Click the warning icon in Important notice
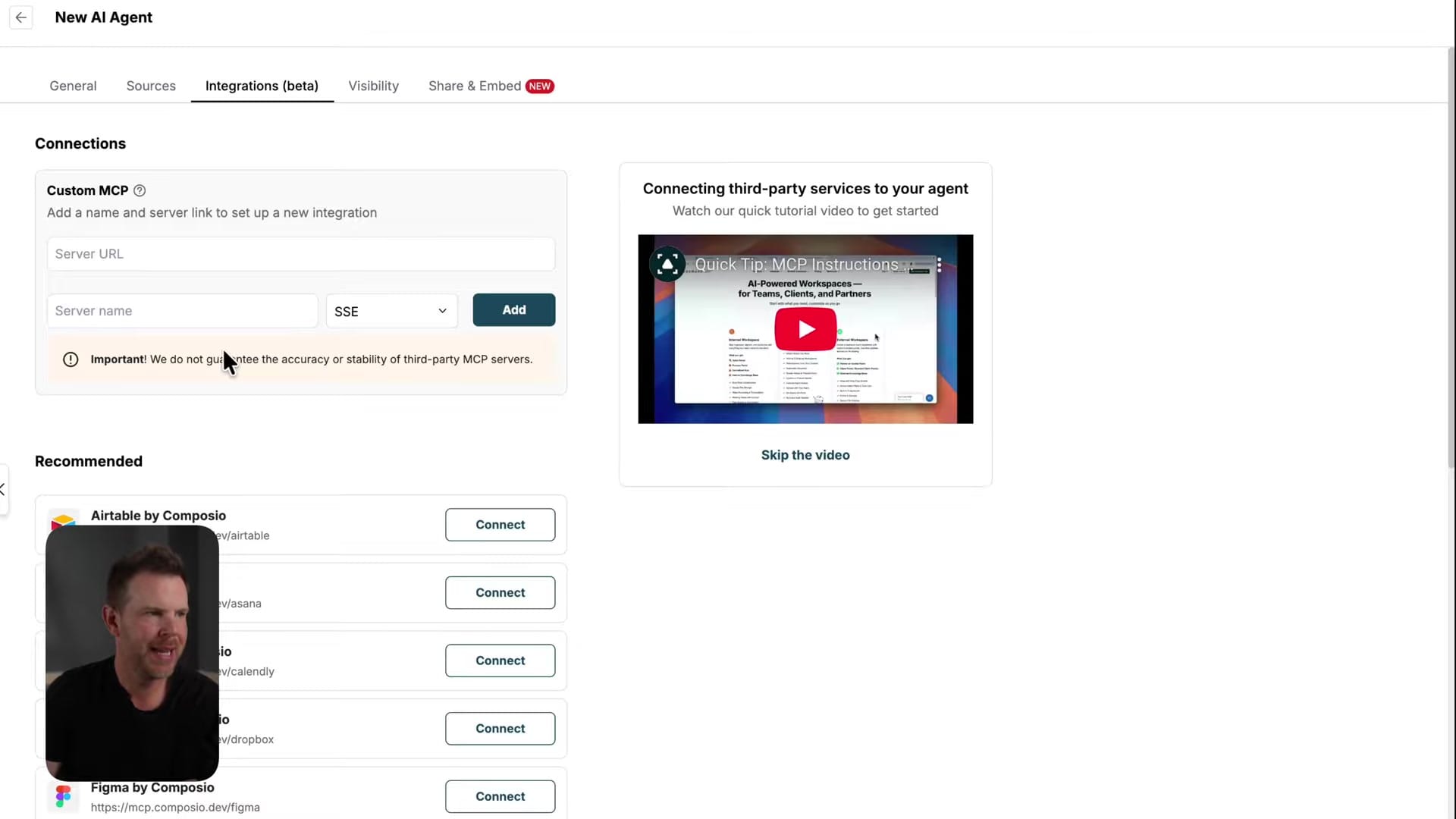This screenshot has height=819, width=1456. [71, 359]
